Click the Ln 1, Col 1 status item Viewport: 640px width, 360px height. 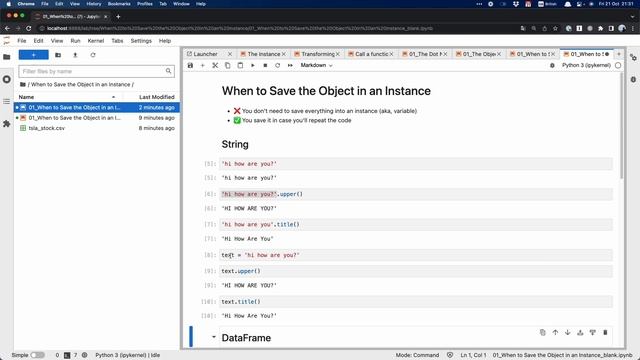[x=473, y=355]
